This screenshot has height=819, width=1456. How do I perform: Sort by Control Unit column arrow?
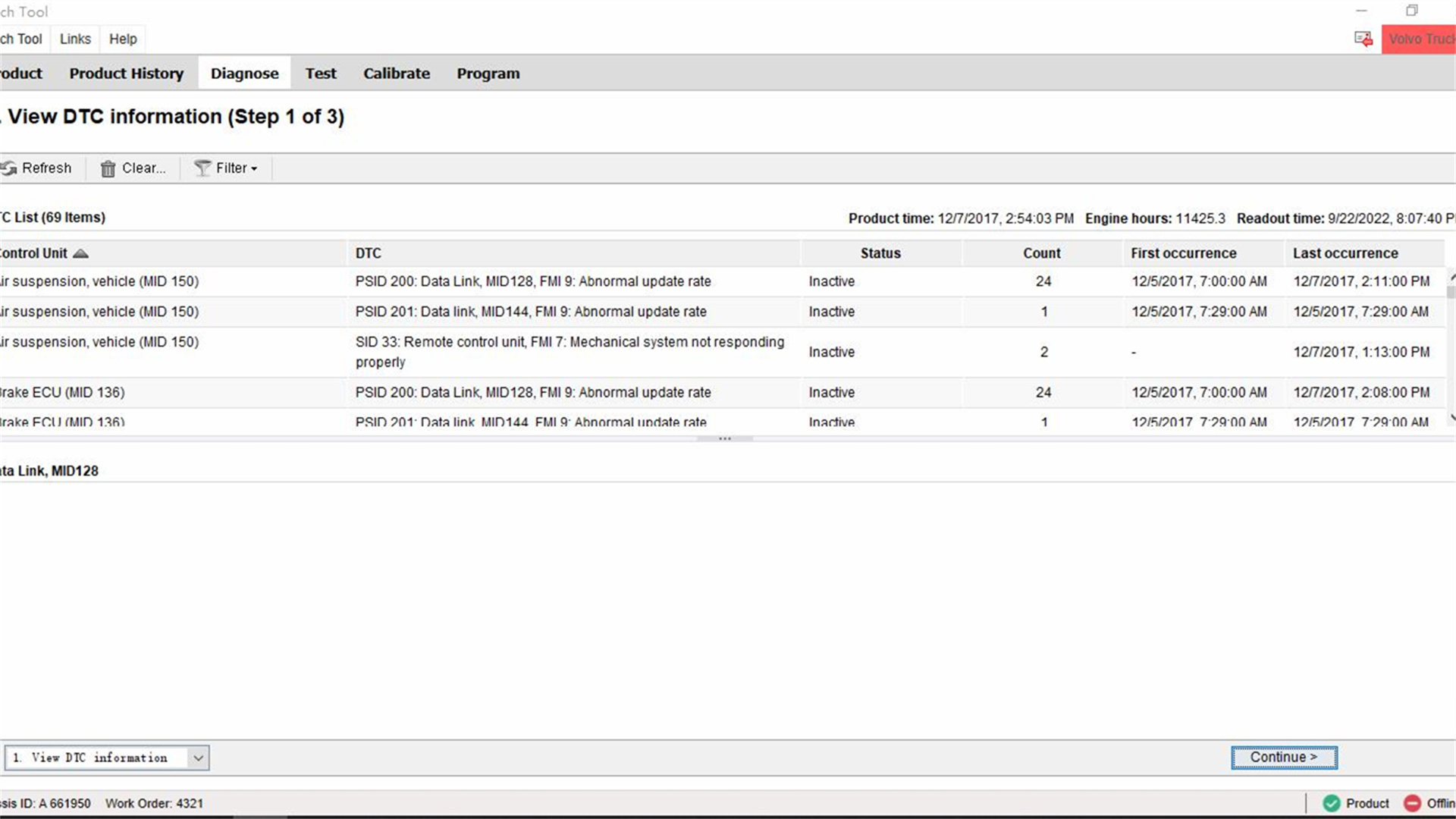point(80,253)
